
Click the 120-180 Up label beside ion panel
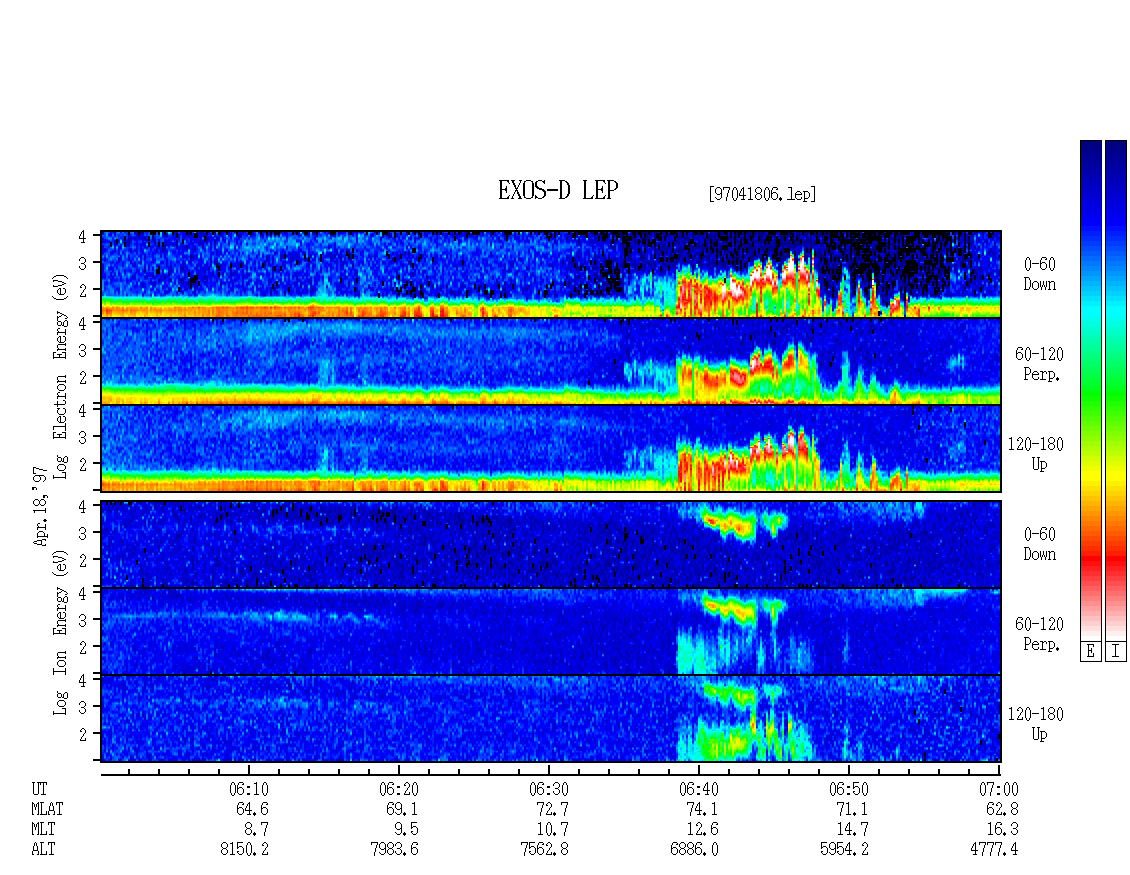pyautogui.click(x=1036, y=724)
